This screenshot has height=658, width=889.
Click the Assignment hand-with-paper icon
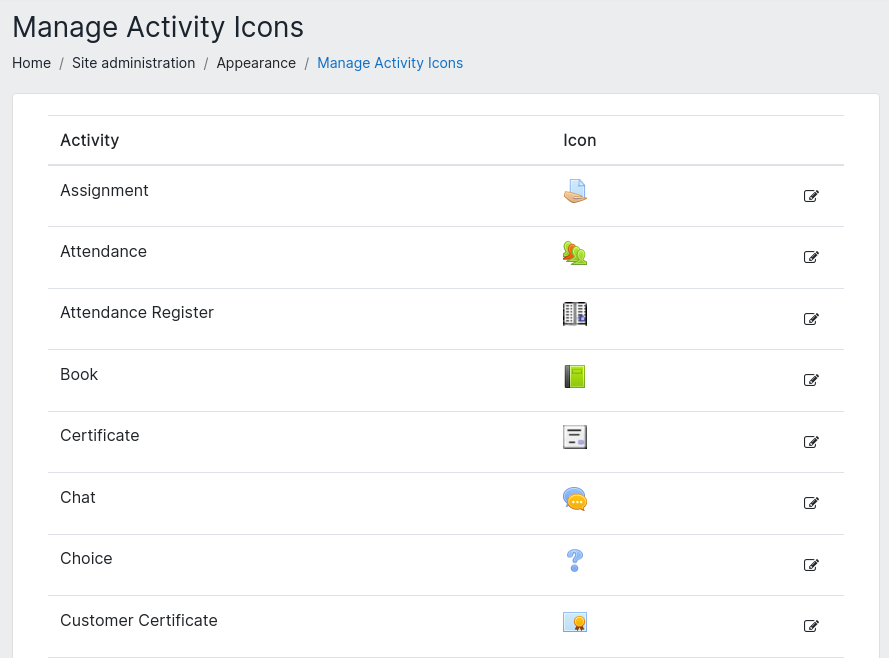tap(575, 191)
